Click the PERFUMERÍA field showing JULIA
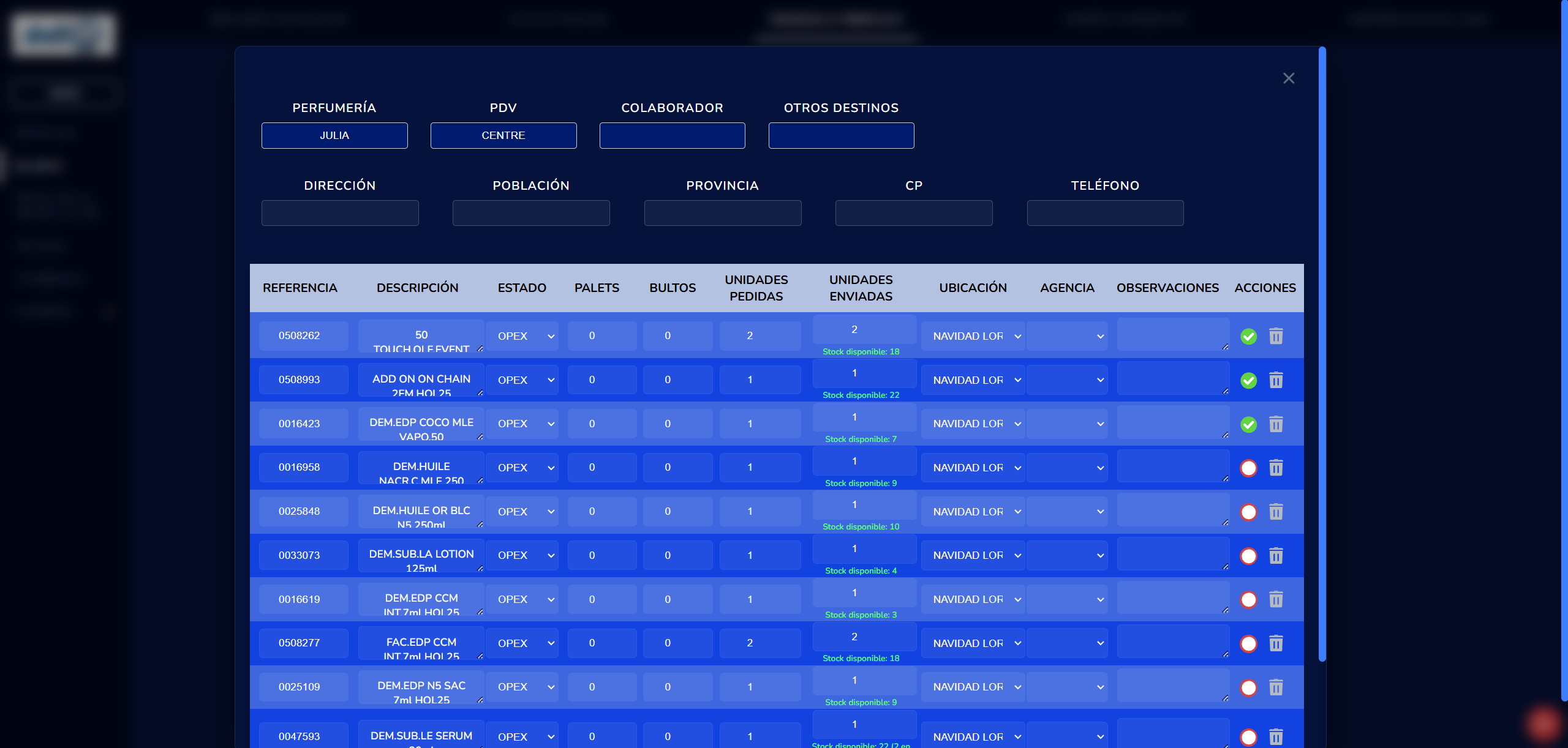The width and height of the screenshot is (1568, 748). coord(334,135)
